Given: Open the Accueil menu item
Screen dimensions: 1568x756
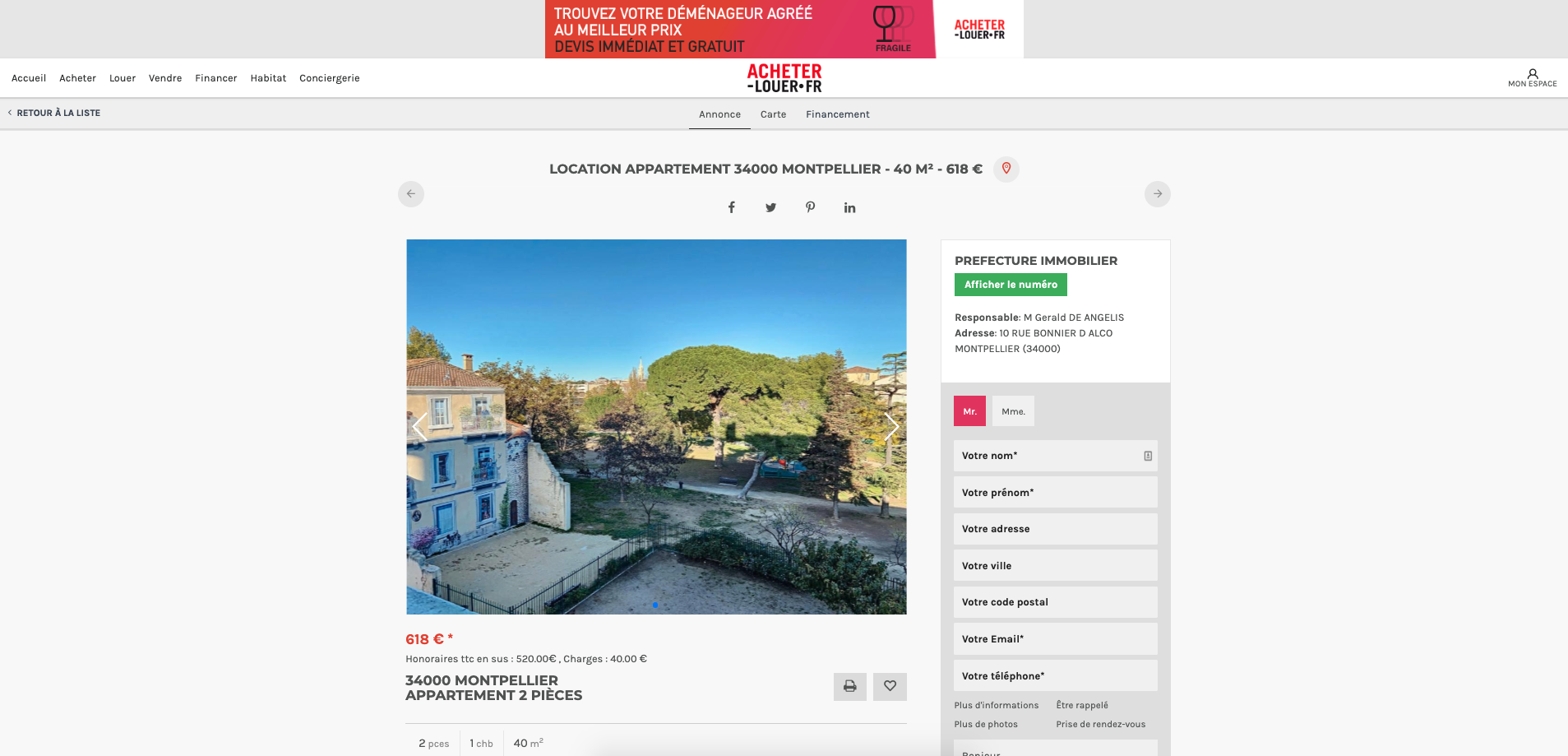Looking at the screenshot, I should pos(29,78).
